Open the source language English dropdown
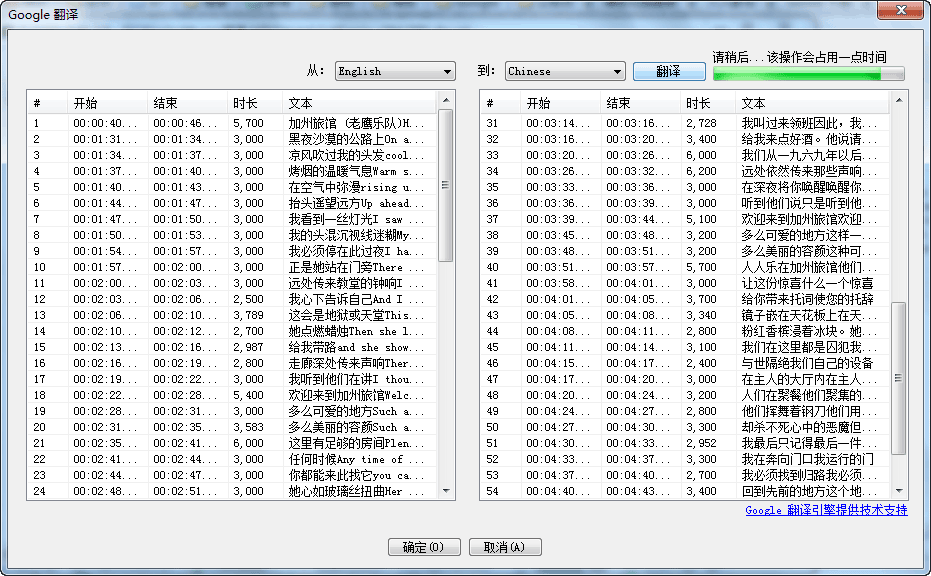The image size is (931, 576). pos(395,71)
